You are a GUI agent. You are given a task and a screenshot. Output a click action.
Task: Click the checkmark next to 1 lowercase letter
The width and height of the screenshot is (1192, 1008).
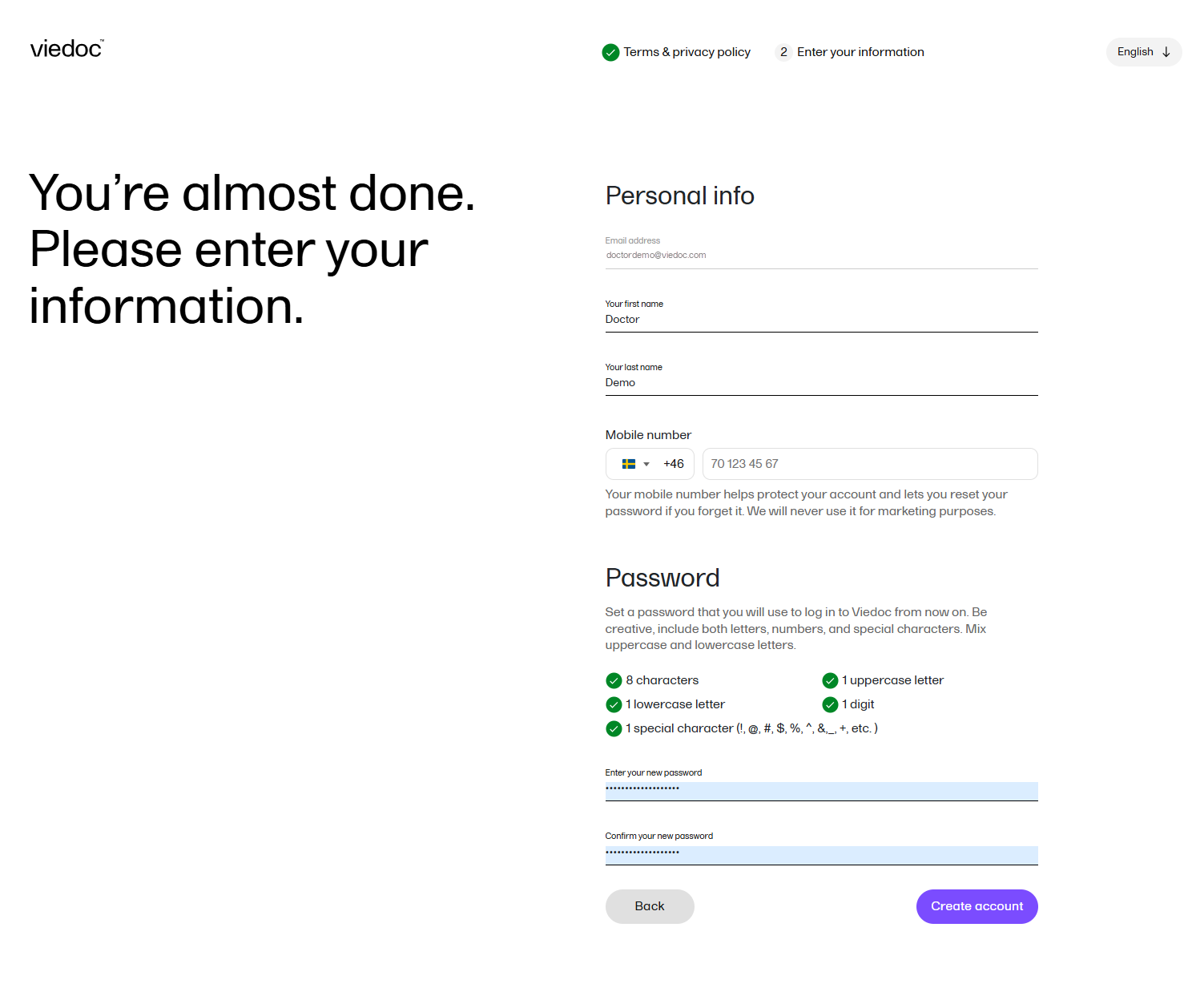(614, 704)
